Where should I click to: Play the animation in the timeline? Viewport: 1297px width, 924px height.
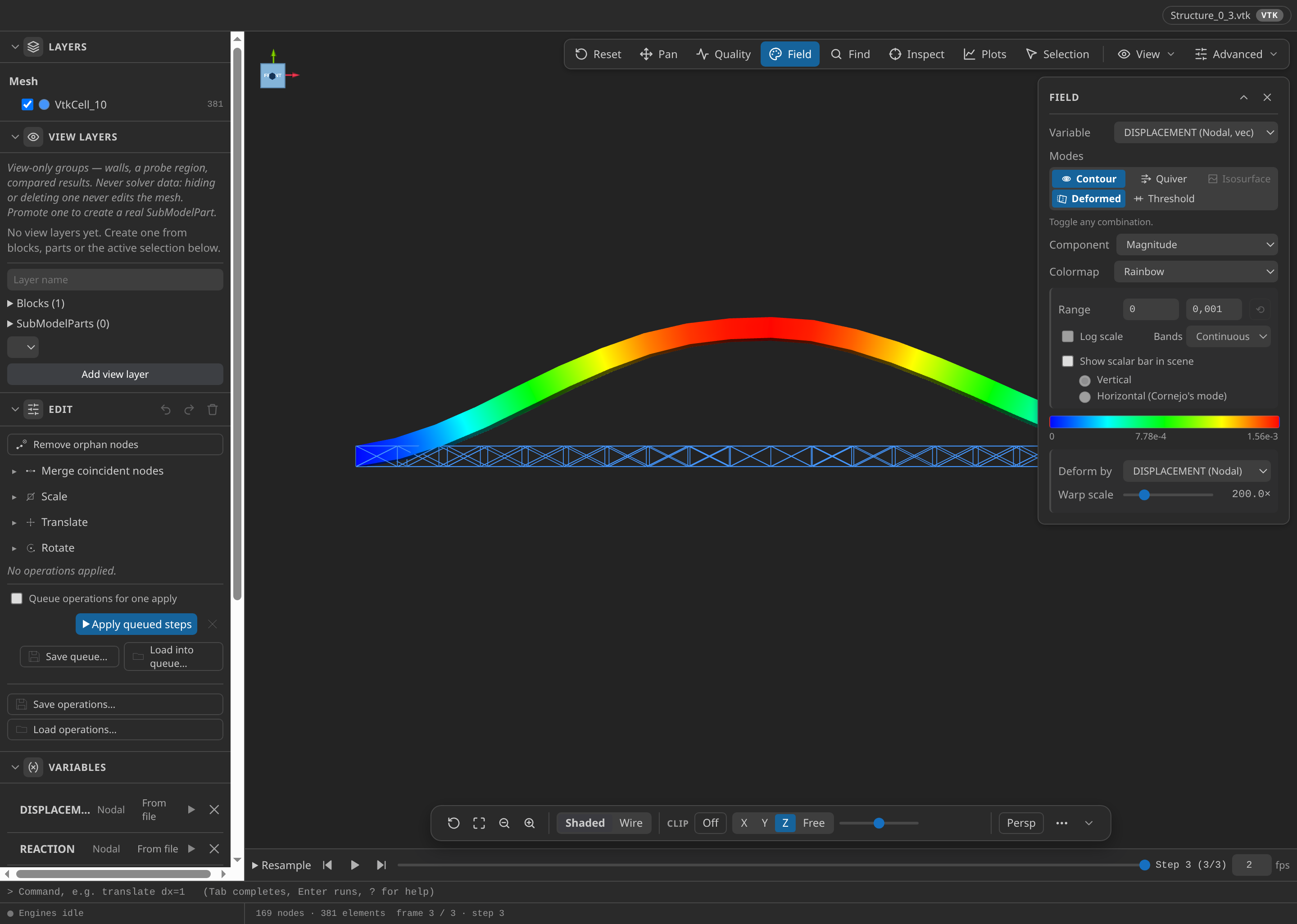point(354,865)
